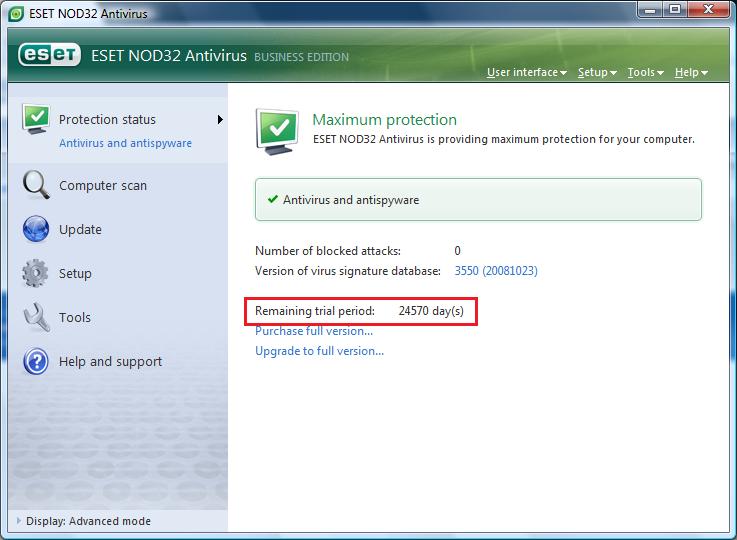Click Purchase full version link

(x=314, y=331)
